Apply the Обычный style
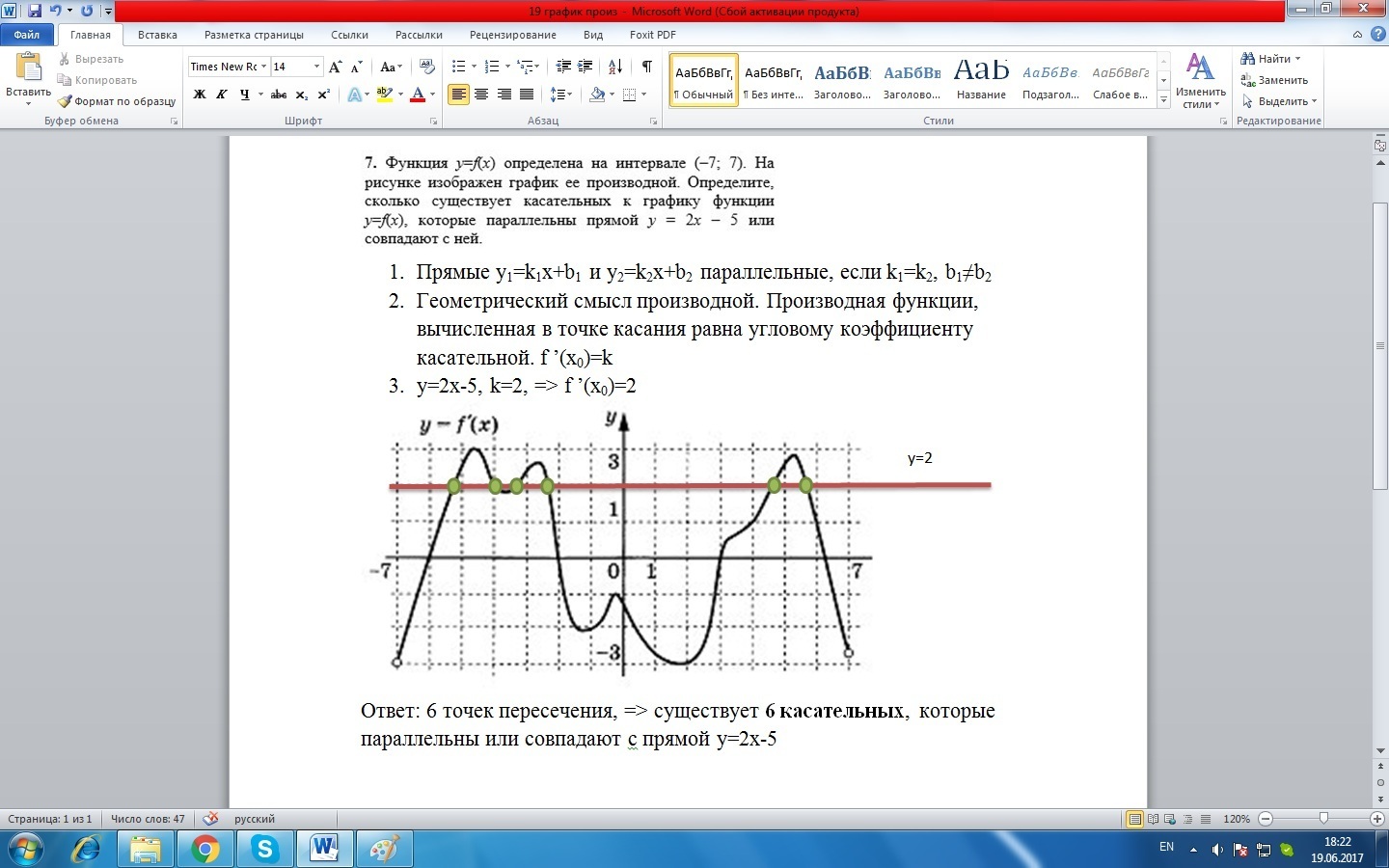 pyautogui.click(x=704, y=80)
